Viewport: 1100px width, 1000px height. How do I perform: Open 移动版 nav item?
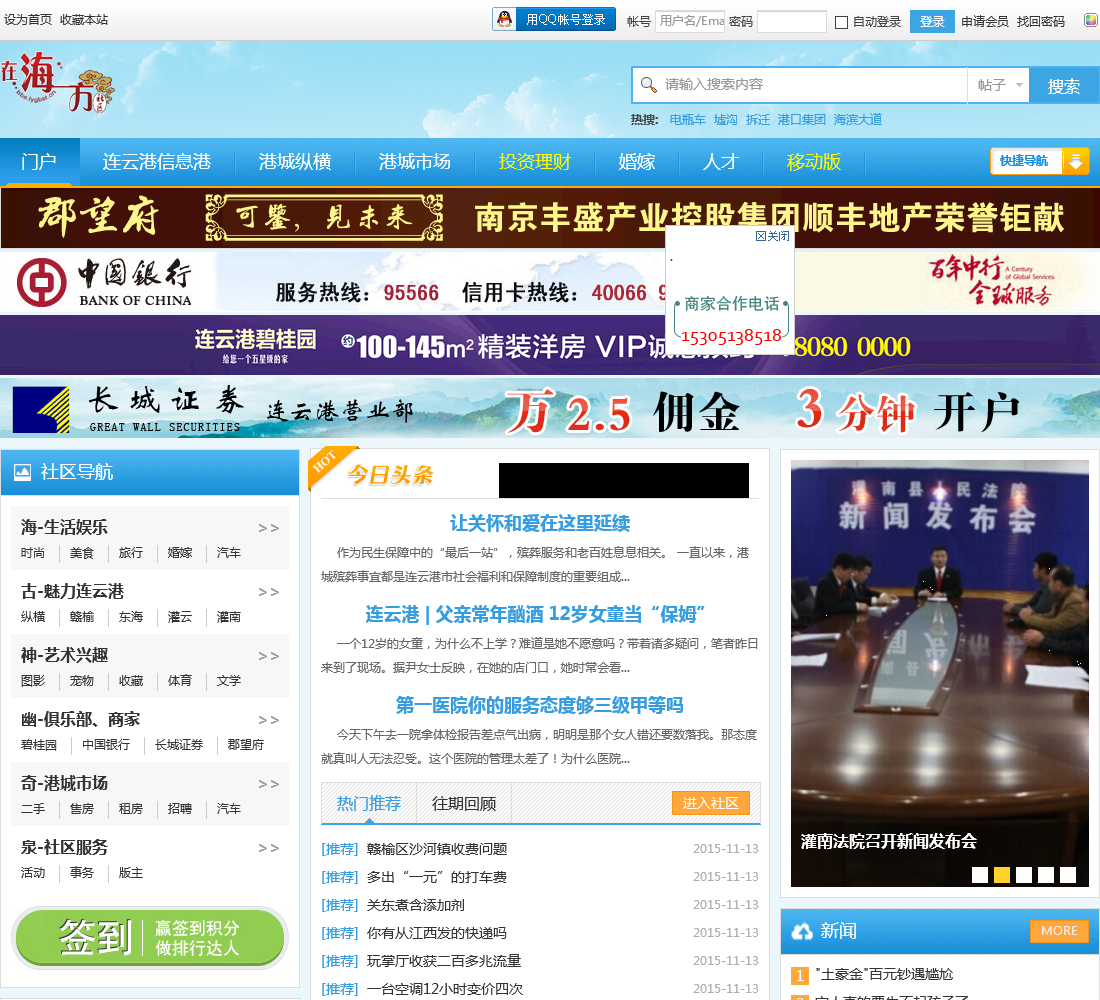tap(814, 162)
